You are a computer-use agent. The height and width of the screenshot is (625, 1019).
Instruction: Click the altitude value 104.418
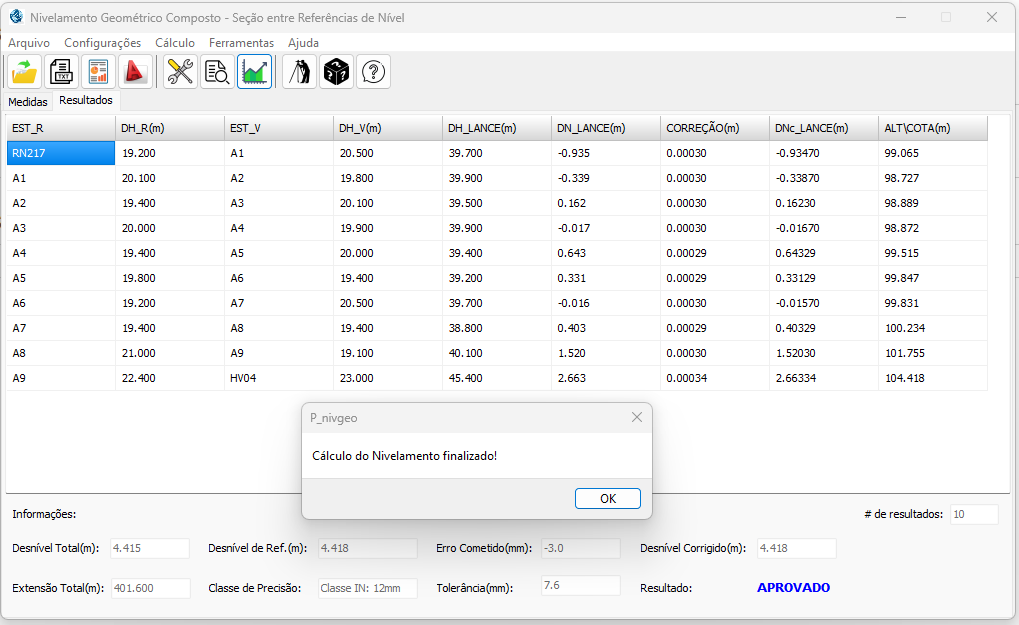click(933, 378)
